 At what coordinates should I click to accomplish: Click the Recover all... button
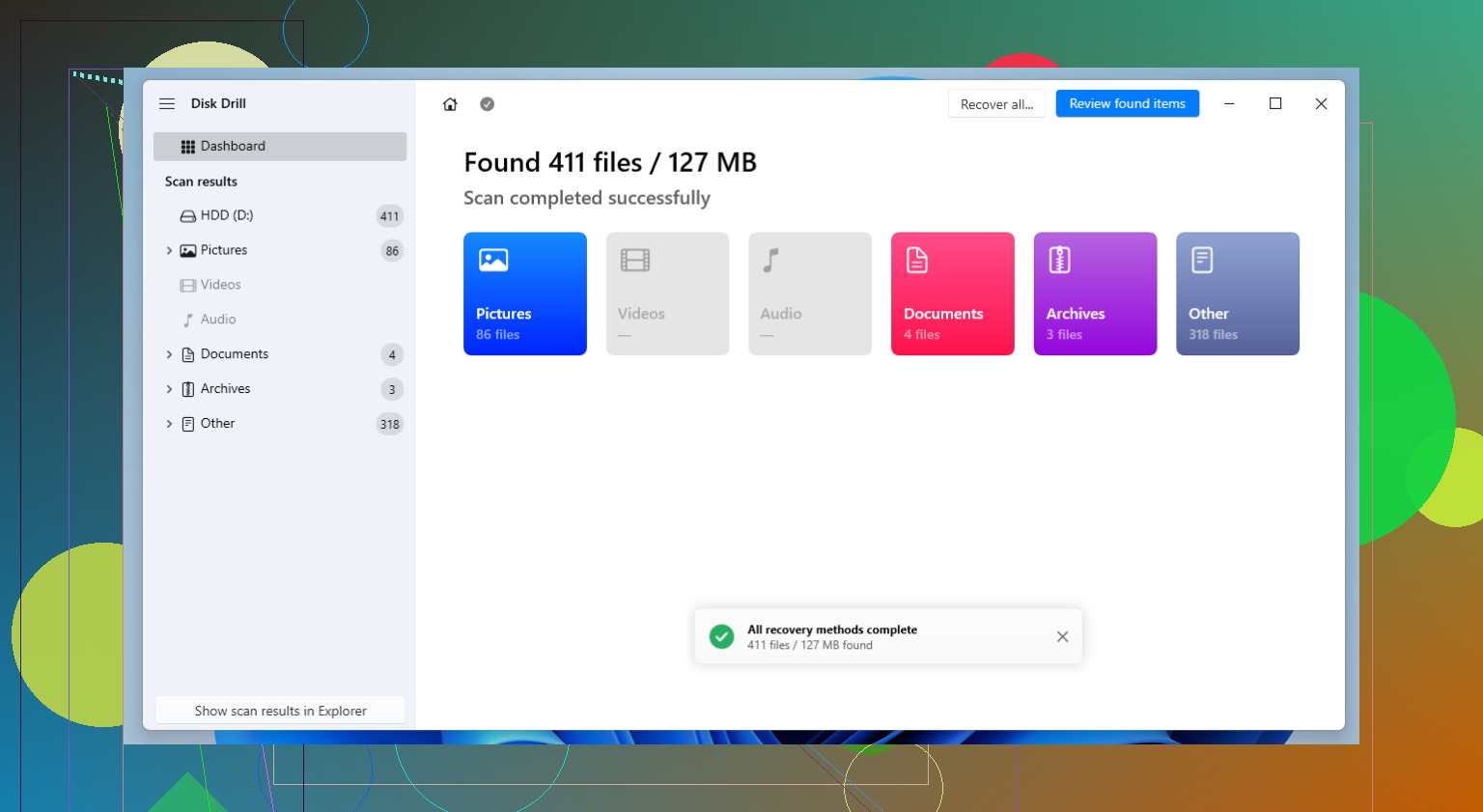pyautogui.click(x=996, y=104)
